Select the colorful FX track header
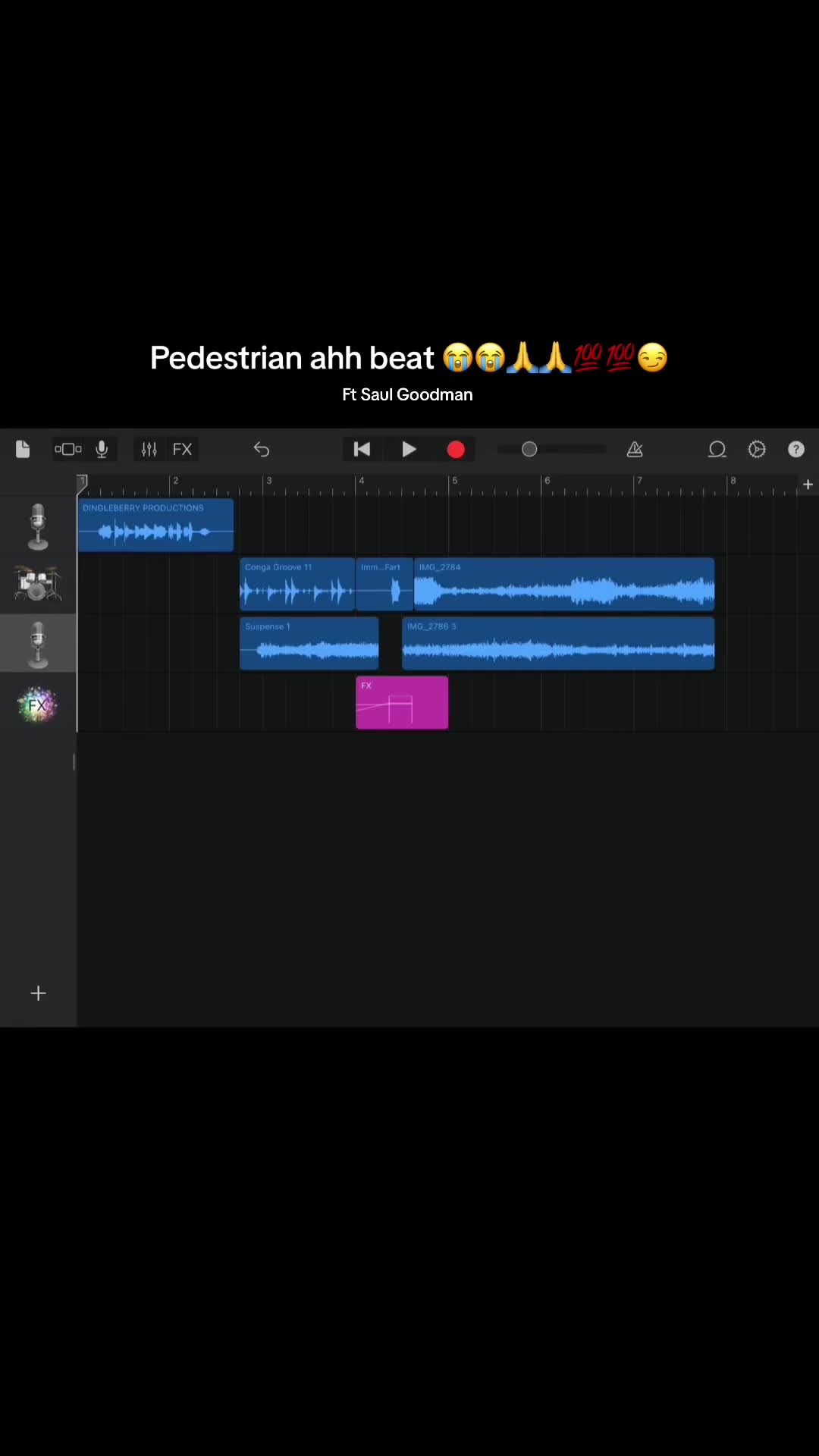The image size is (819, 1456). click(38, 703)
